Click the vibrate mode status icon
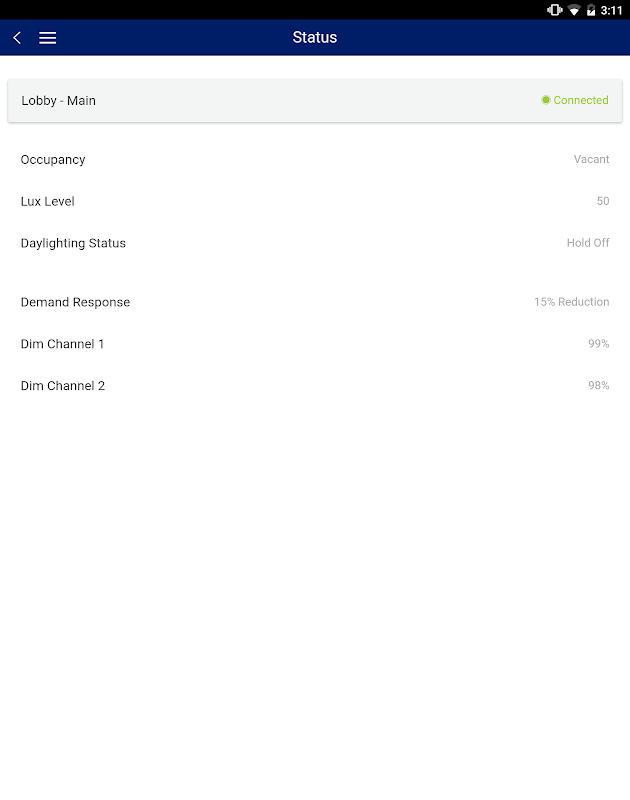The height and width of the screenshot is (800, 630). click(555, 10)
